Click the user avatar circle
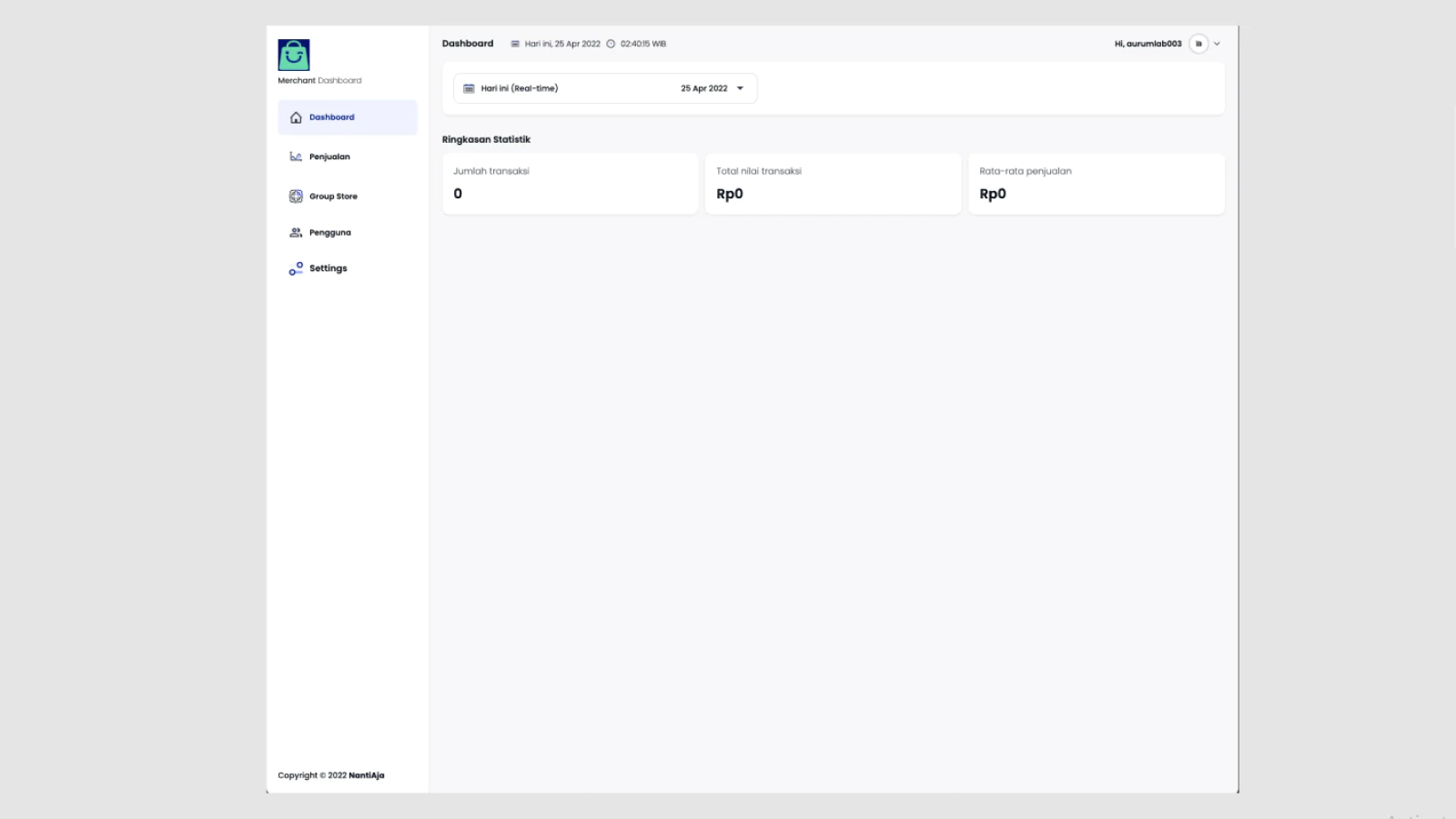This screenshot has height=819, width=1456. click(x=1198, y=44)
